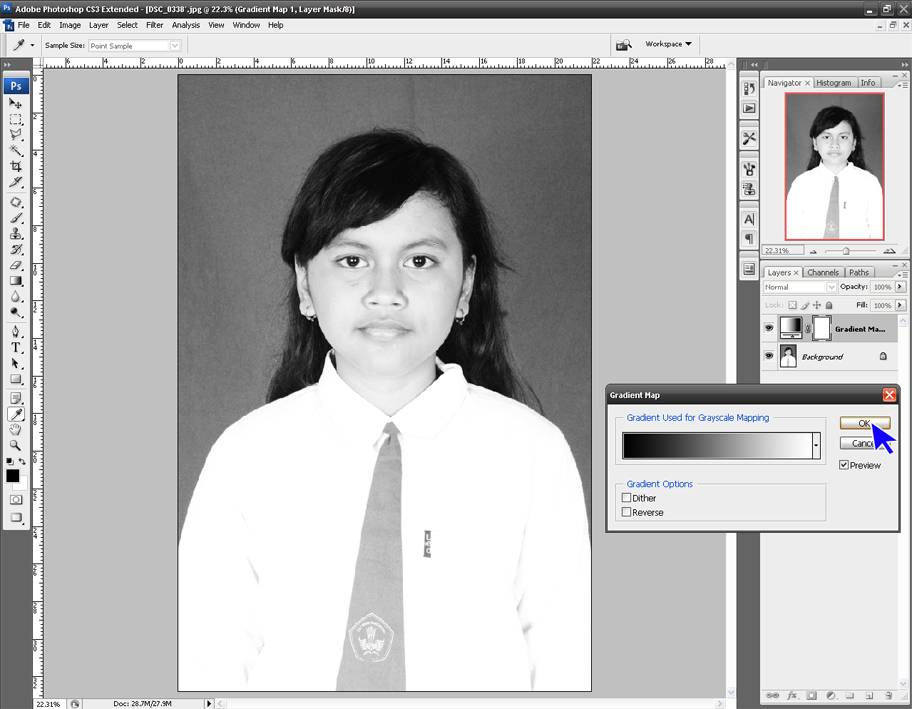The width and height of the screenshot is (912, 709).
Task: Select the Healing Brush tool
Action: [16, 203]
